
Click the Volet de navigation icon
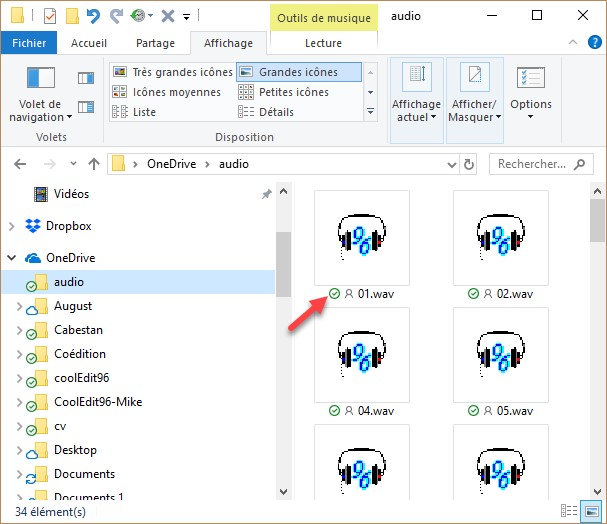(x=40, y=79)
